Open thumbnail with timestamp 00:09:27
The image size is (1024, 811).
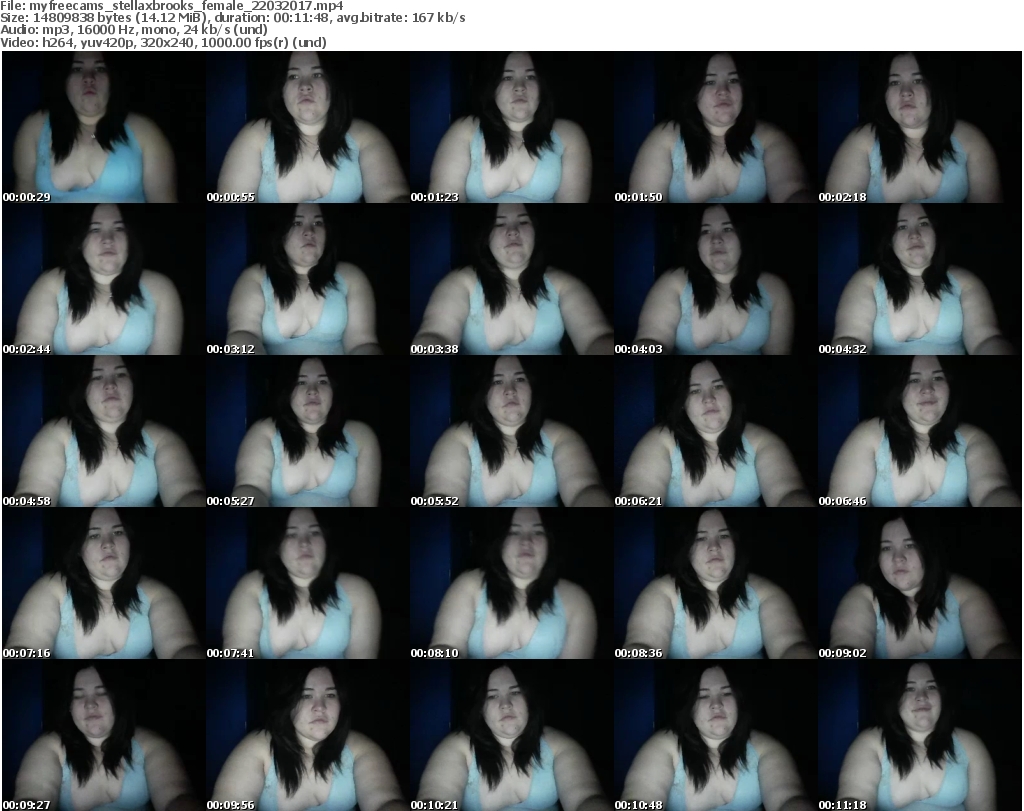point(103,735)
